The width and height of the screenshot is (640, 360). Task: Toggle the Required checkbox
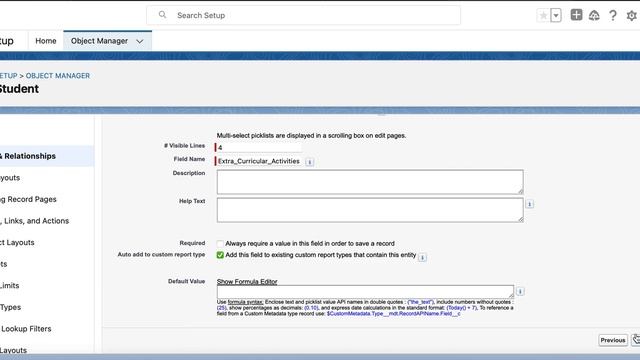pos(220,244)
